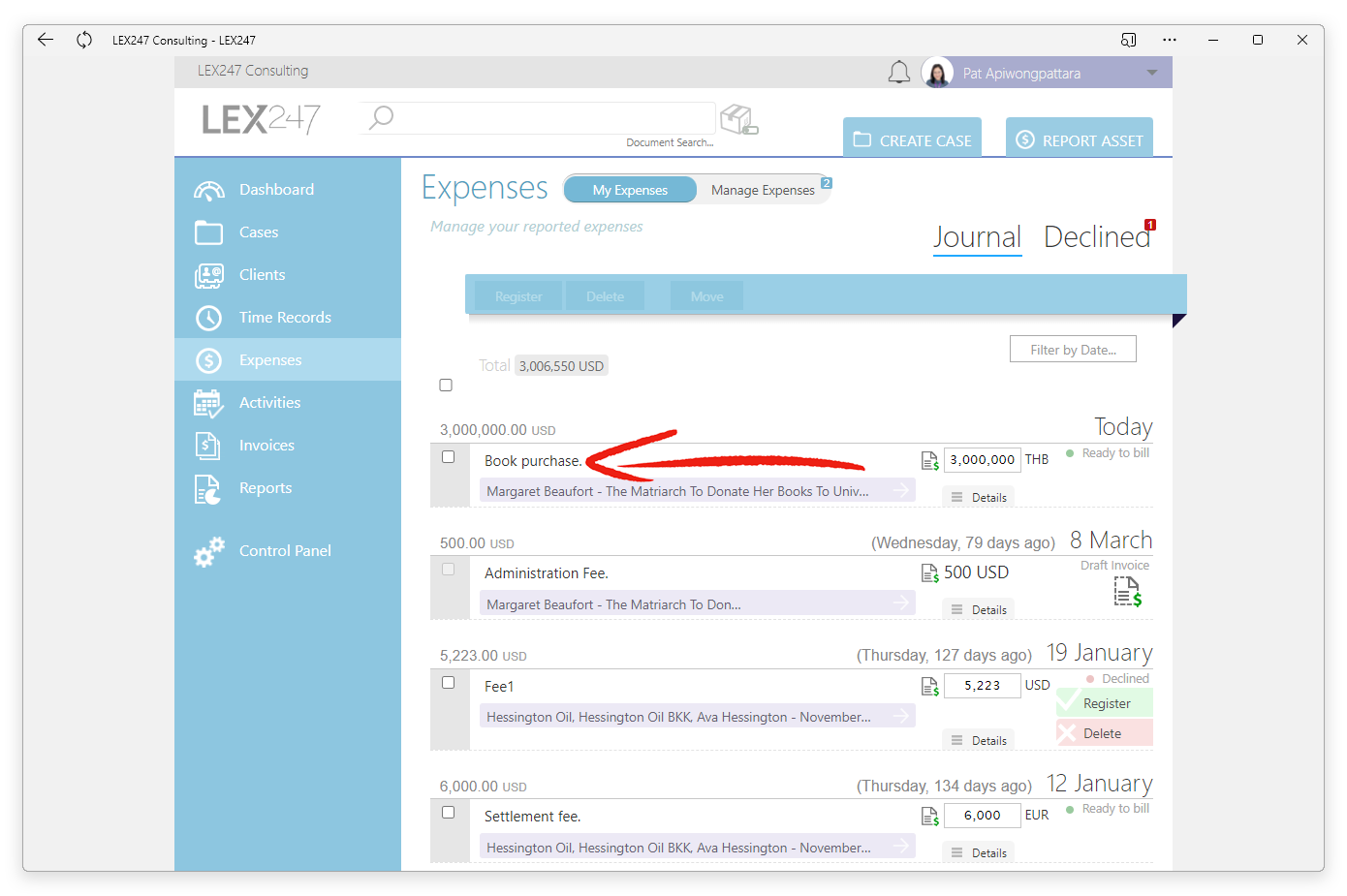Open Time Records in the sidebar

pyautogui.click(x=288, y=318)
